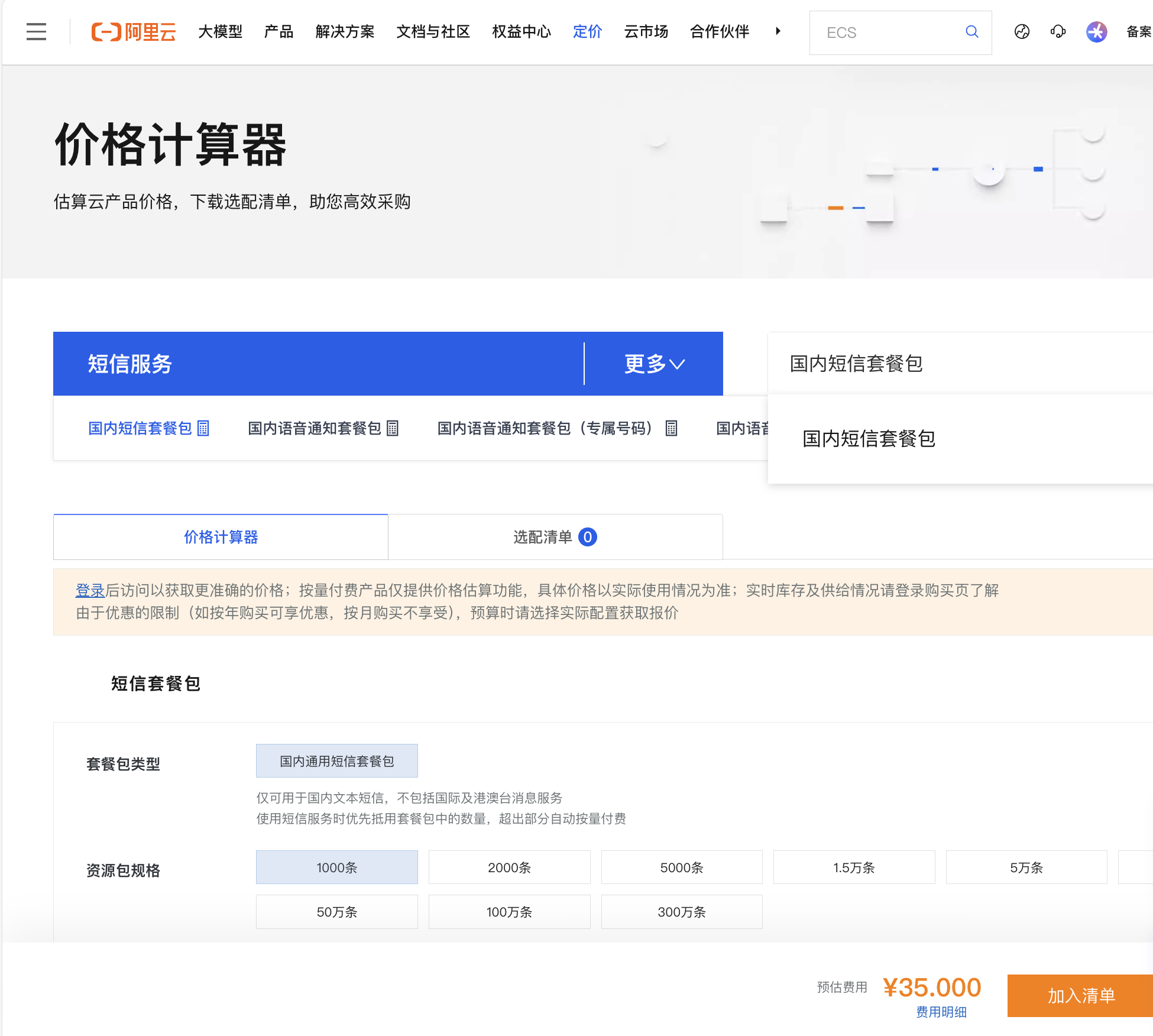Image resolution: width=1153 pixels, height=1036 pixels.
Task: Click the Alibaba Cloud logo
Action: coord(134,32)
